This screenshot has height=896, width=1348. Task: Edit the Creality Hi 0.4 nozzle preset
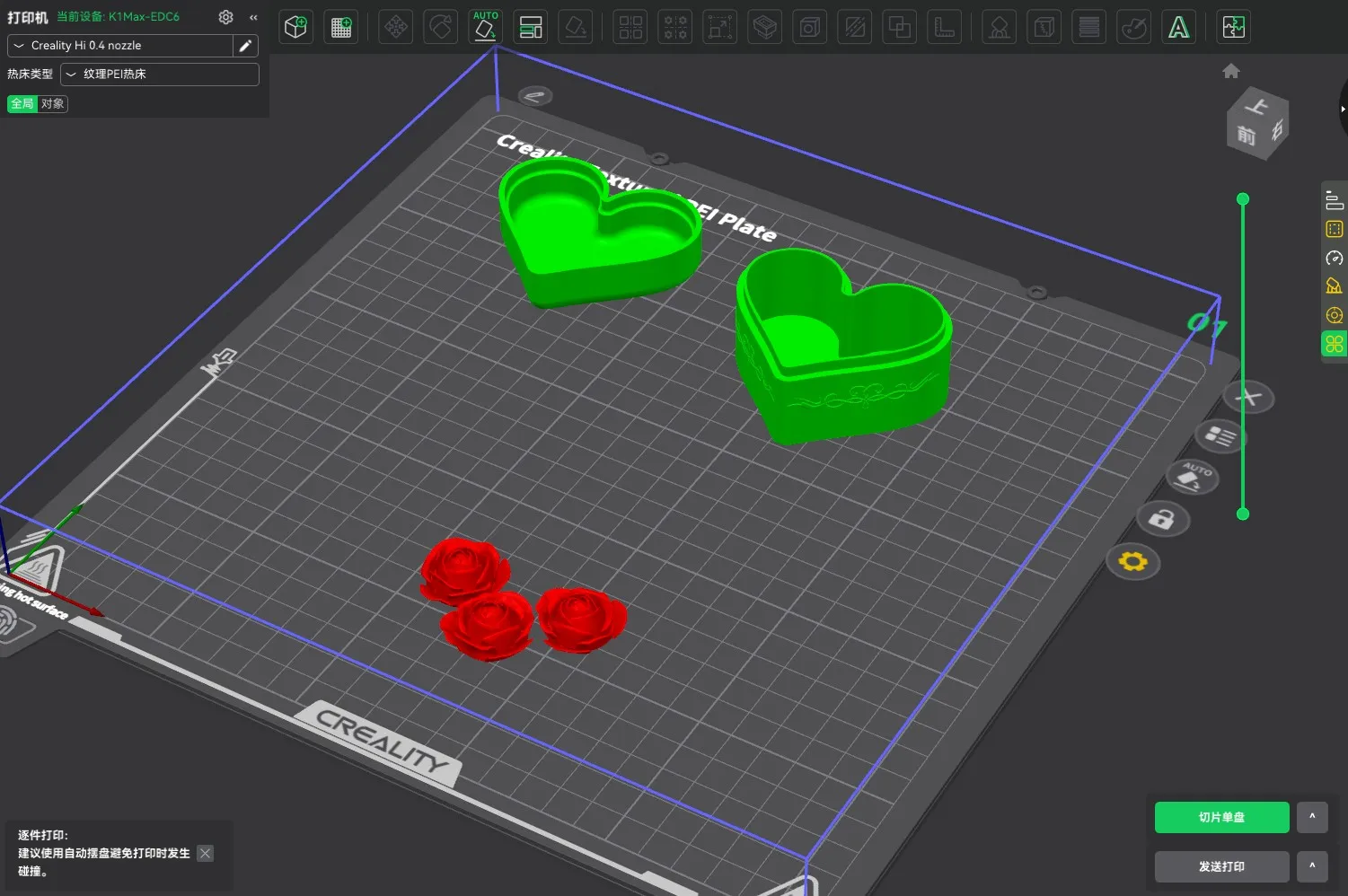tap(245, 46)
